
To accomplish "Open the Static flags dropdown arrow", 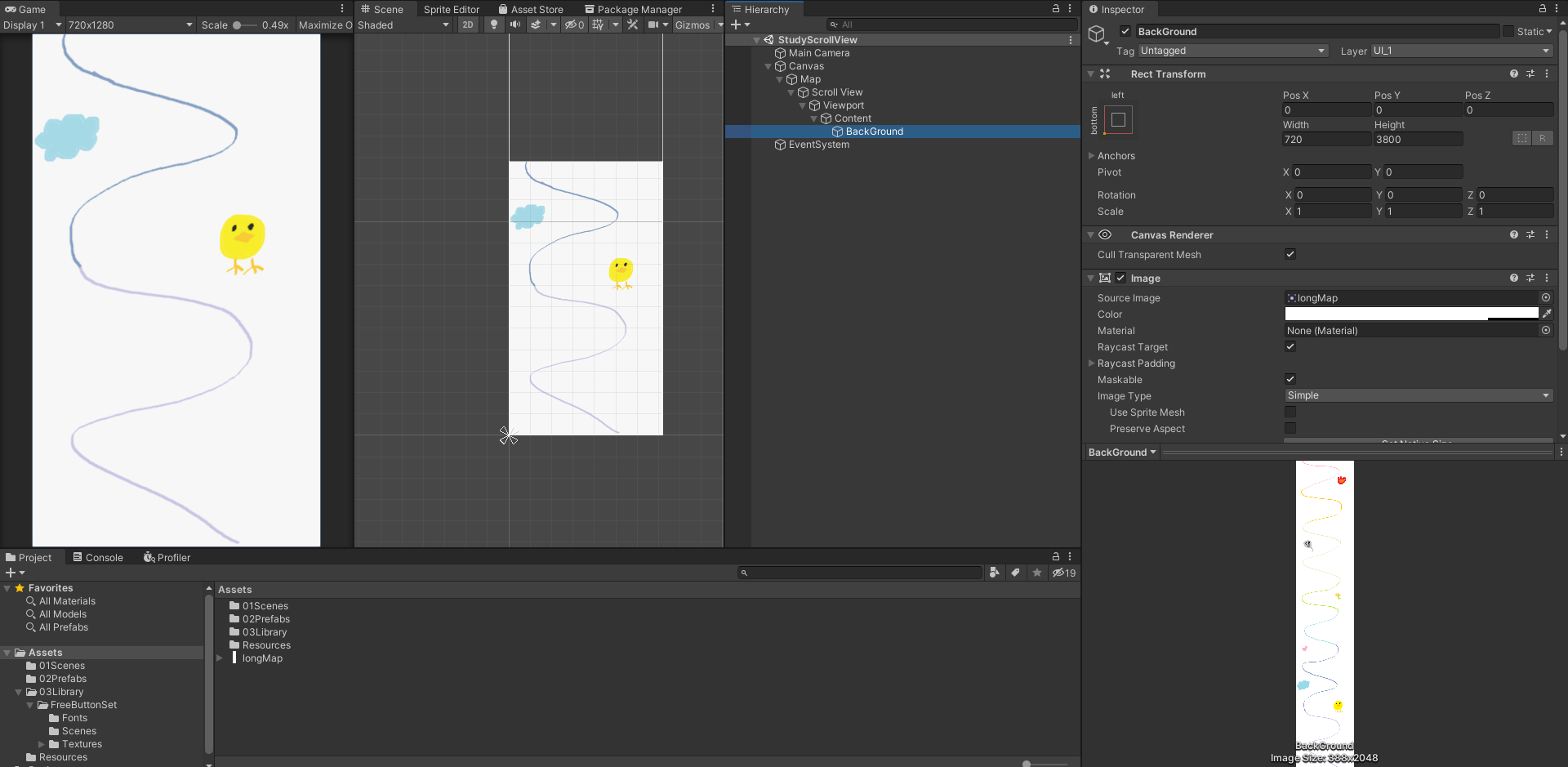I will [x=1549, y=31].
